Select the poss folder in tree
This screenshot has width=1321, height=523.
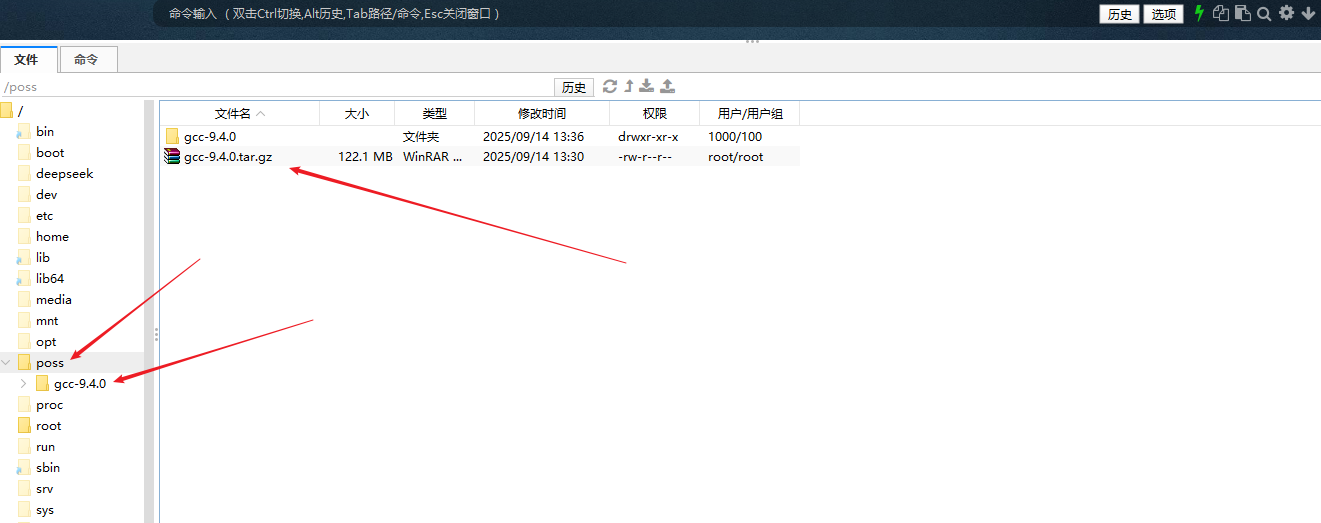[49, 362]
